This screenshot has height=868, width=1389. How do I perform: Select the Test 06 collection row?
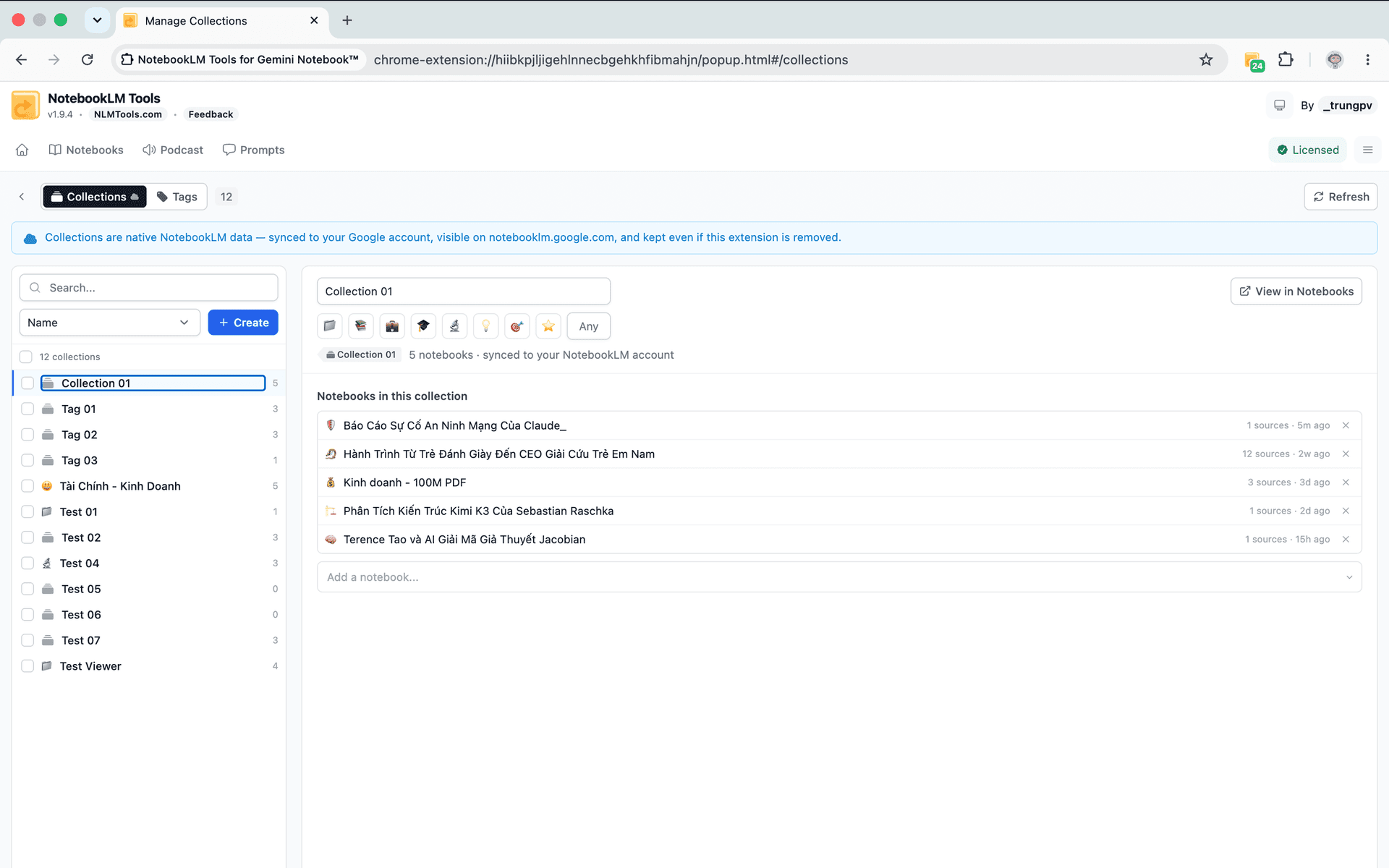(x=149, y=615)
